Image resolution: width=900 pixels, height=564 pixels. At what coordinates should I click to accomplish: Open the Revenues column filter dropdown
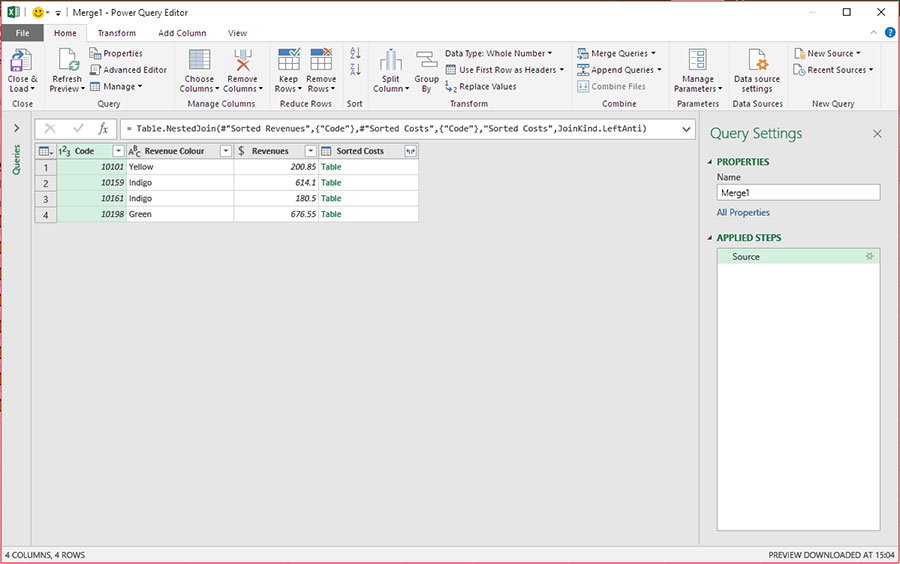(x=311, y=151)
